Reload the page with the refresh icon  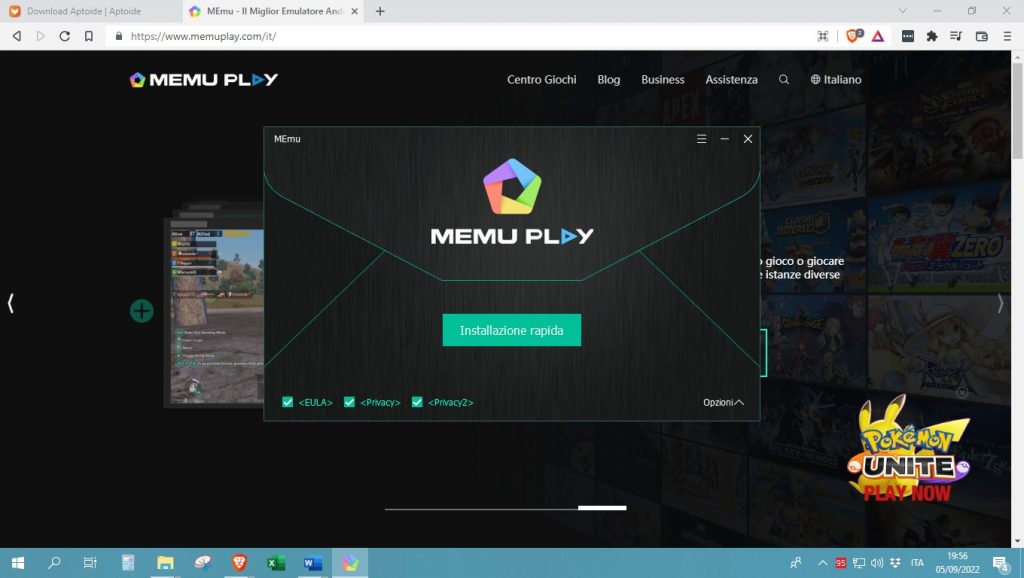65,36
